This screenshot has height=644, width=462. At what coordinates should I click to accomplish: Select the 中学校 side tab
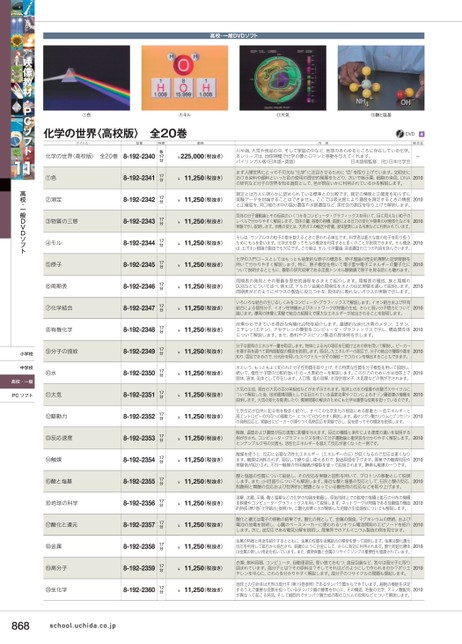tap(23, 368)
